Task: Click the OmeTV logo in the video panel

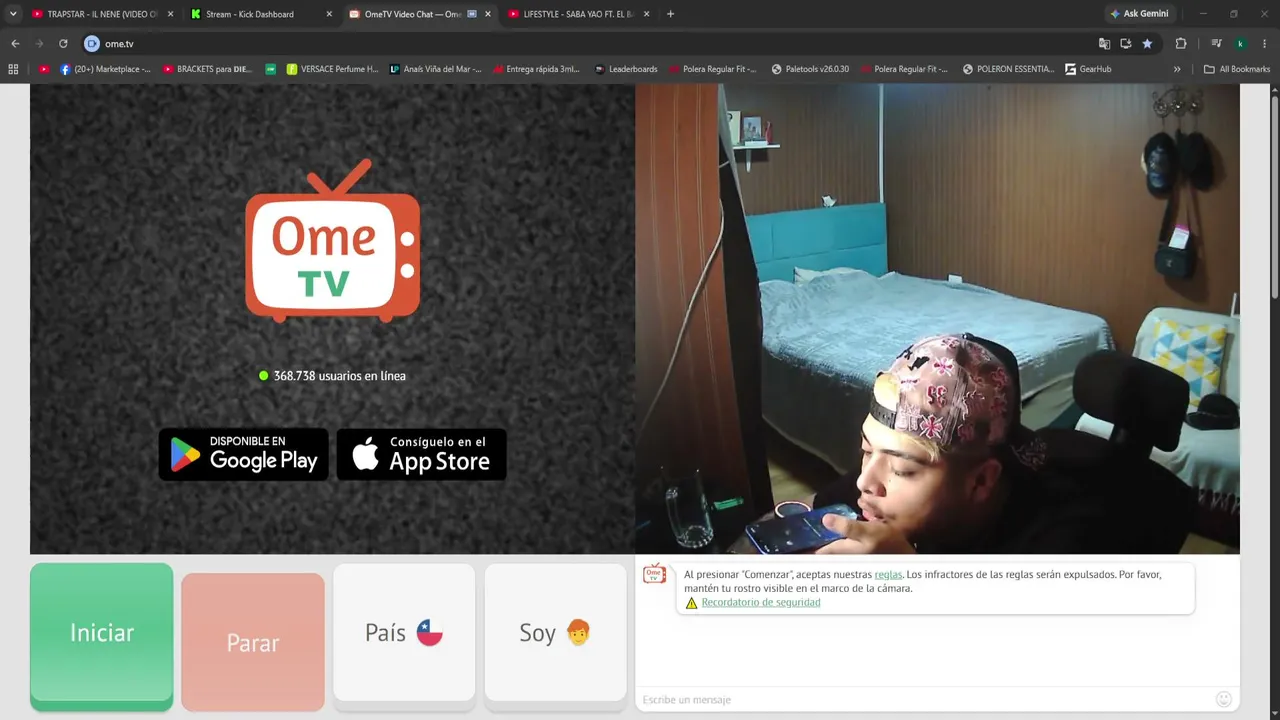Action: tap(332, 241)
